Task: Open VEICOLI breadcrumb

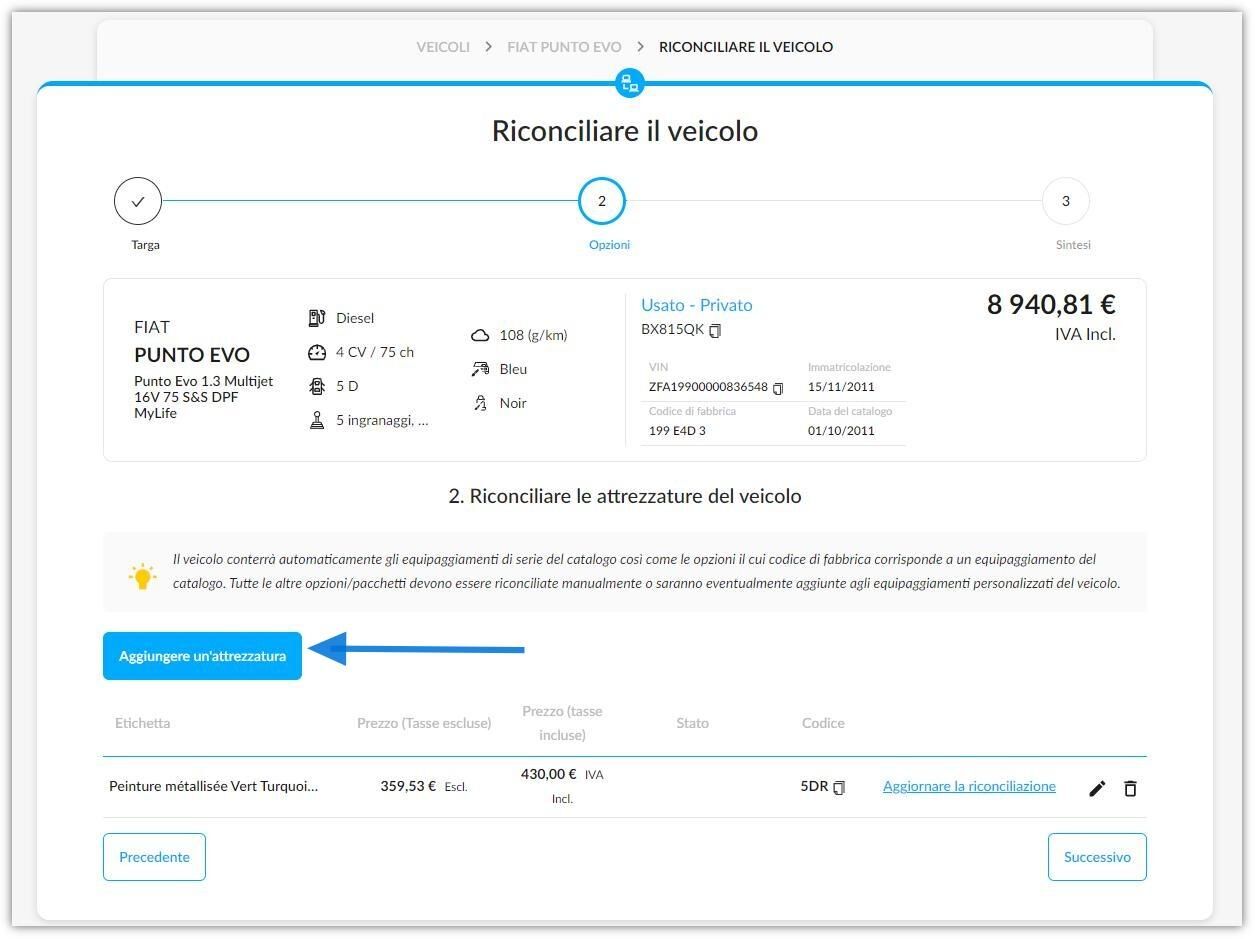Action: click(x=443, y=47)
